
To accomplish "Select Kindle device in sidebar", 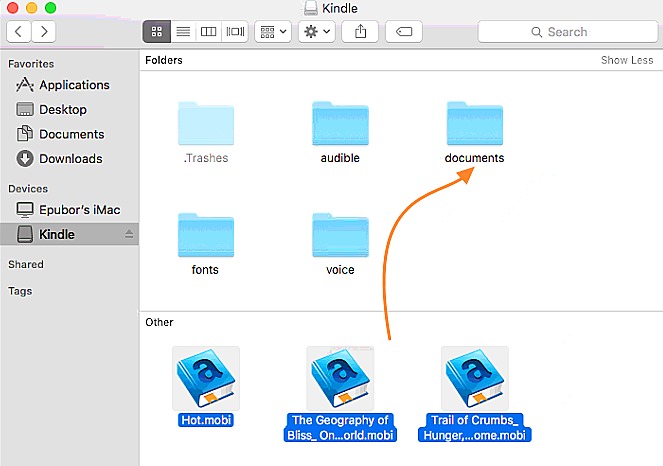I will [x=69, y=234].
